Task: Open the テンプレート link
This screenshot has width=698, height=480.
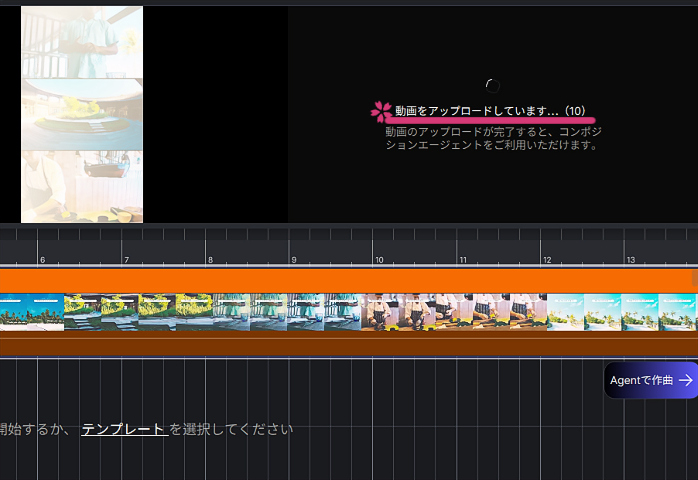Action: (x=124, y=429)
